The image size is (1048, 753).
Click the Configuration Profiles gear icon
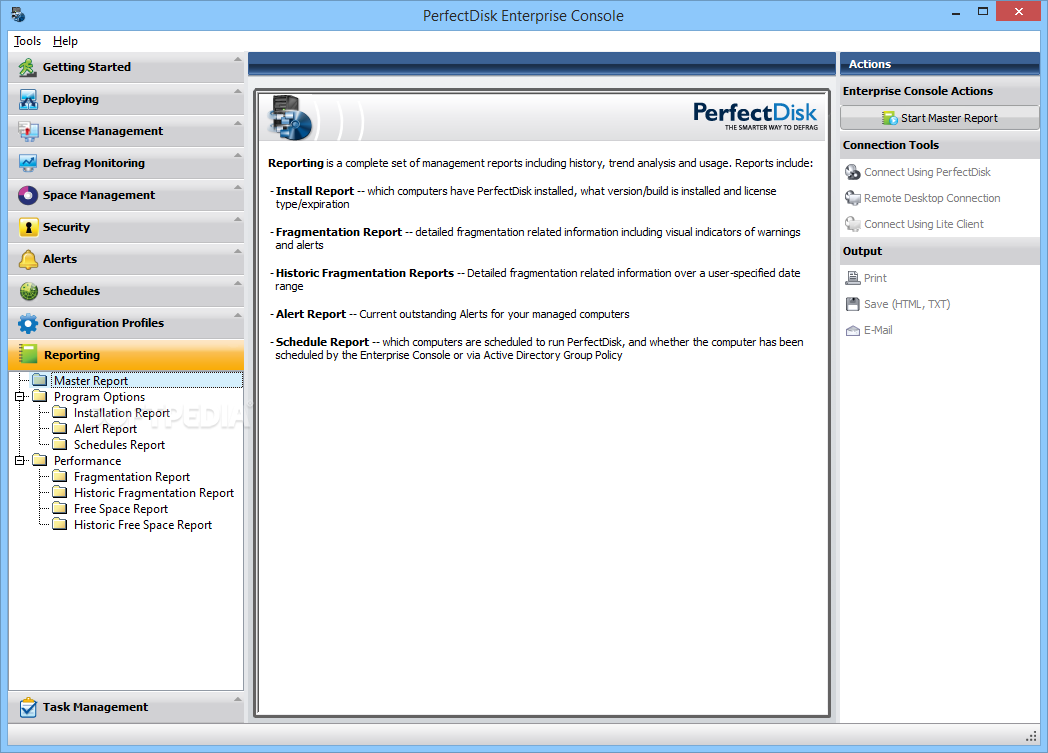[x=28, y=323]
